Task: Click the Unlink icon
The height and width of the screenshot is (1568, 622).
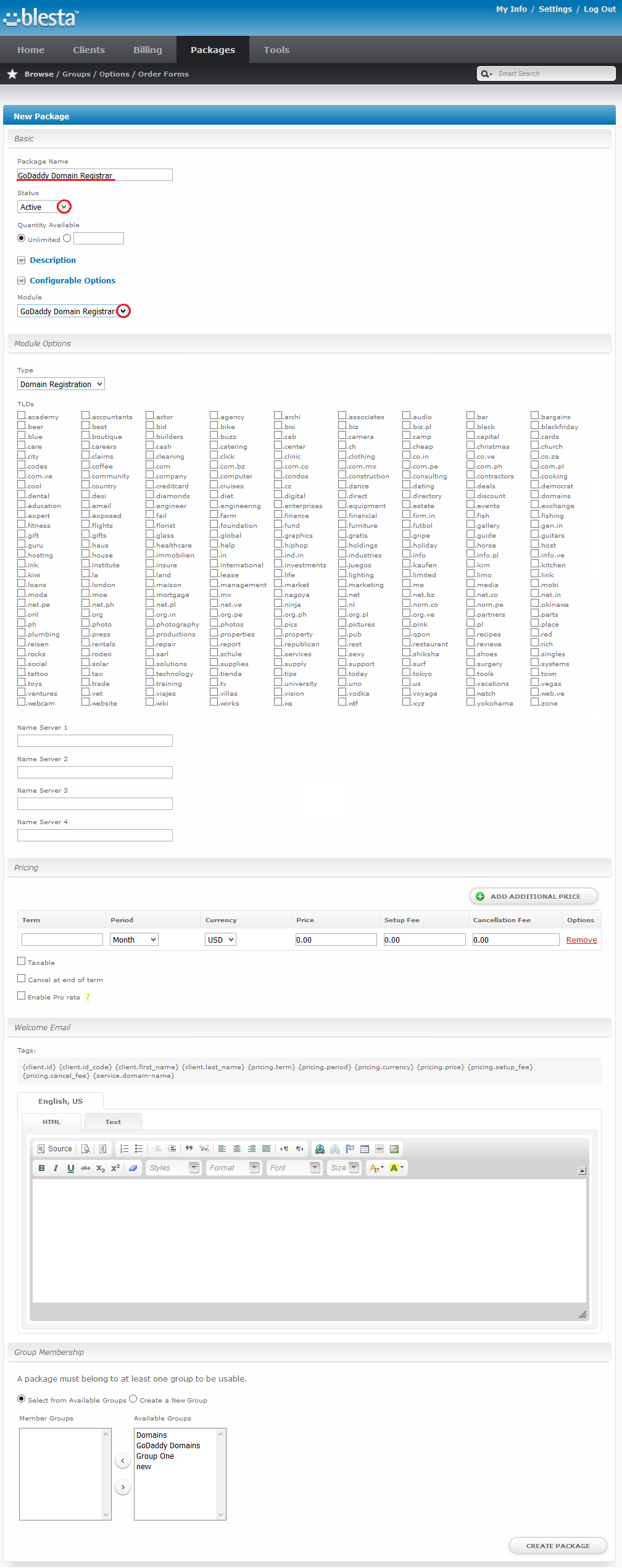Action: 335,1149
